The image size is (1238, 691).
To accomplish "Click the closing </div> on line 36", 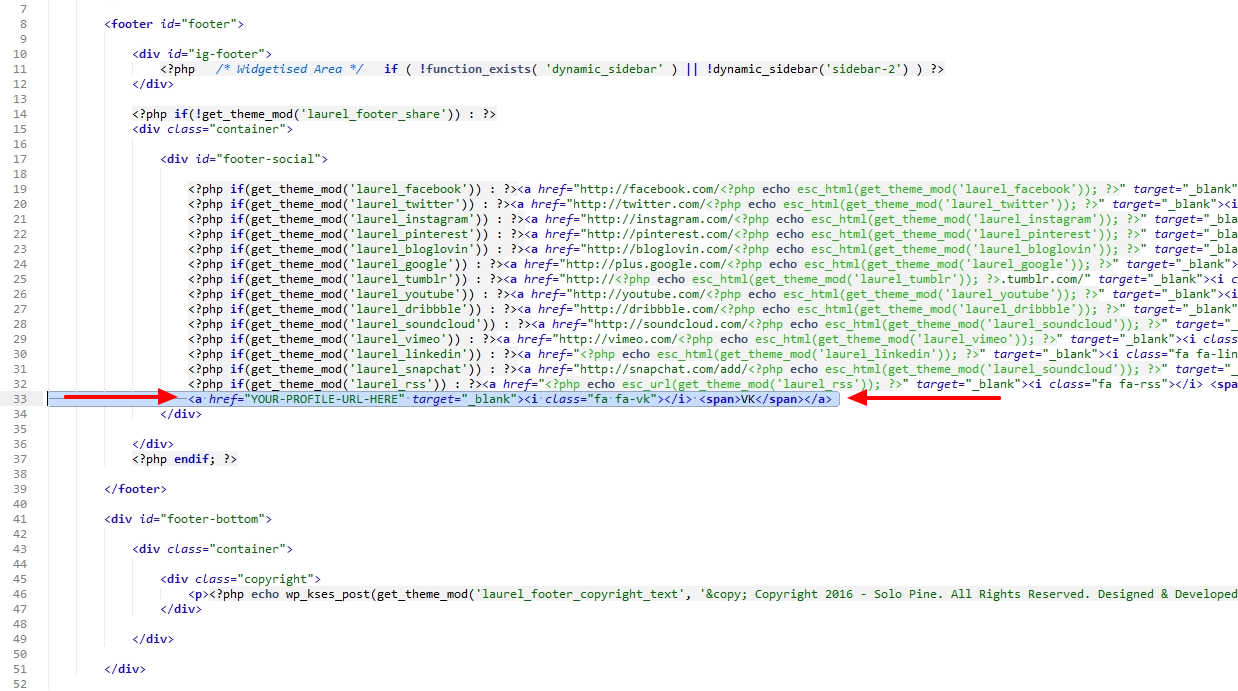I will pyautogui.click(x=153, y=444).
